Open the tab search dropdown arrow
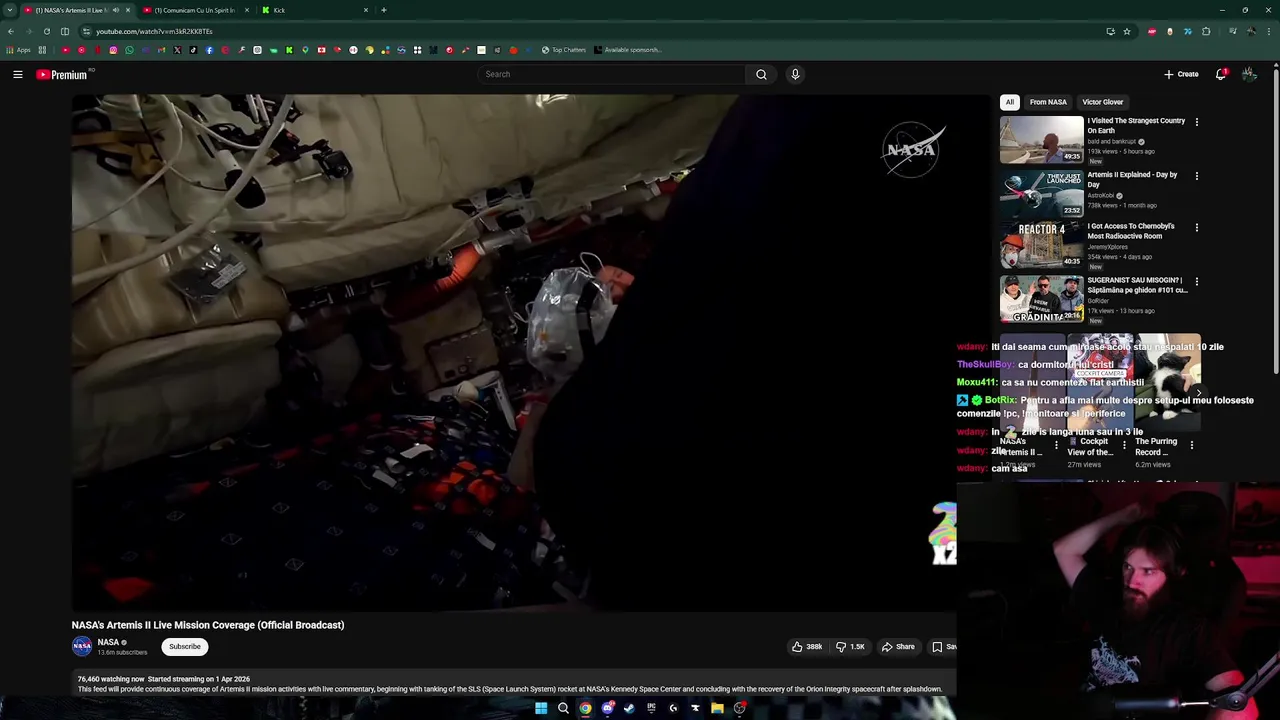Viewport: 1280px width, 720px height. (10, 10)
